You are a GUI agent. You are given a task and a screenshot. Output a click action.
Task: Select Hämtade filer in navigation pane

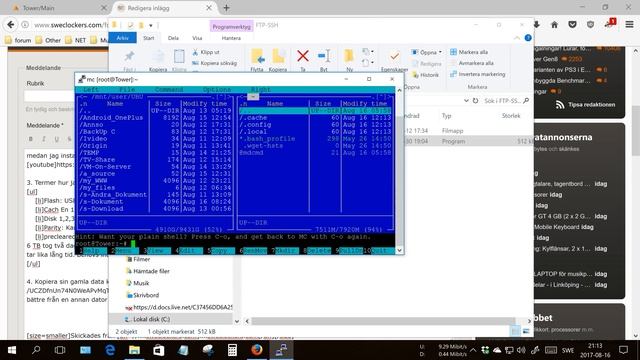pyautogui.click(x=147, y=271)
